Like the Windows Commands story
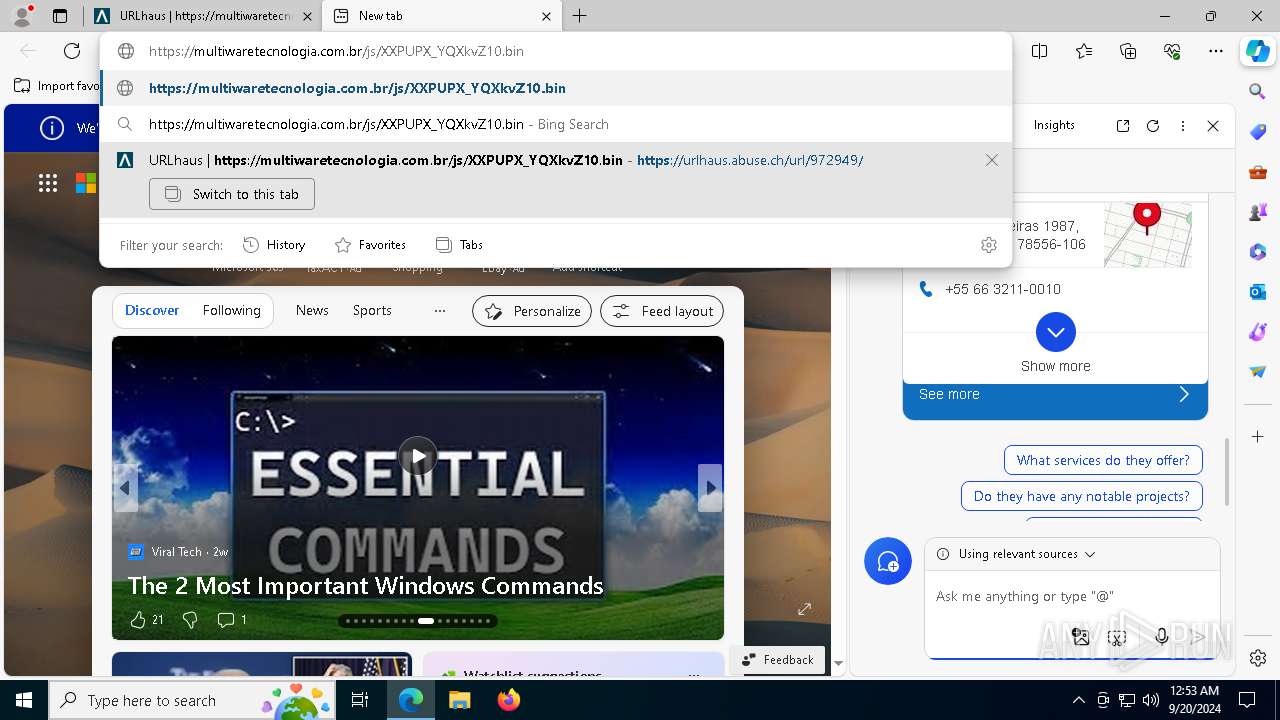Screen dimensions: 1280x720 147,620
